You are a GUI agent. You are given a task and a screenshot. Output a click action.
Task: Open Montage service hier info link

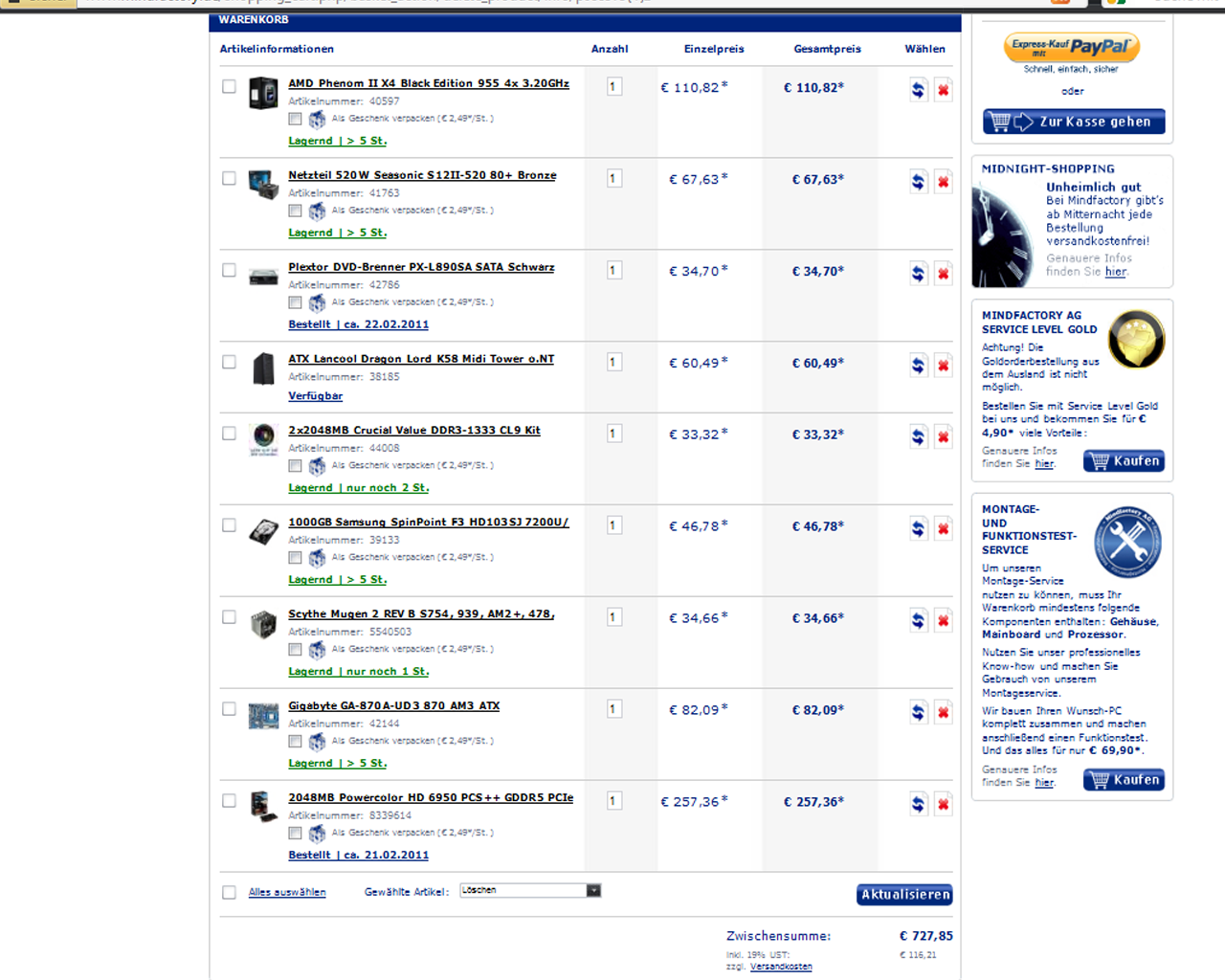[x=1044, y=783]
